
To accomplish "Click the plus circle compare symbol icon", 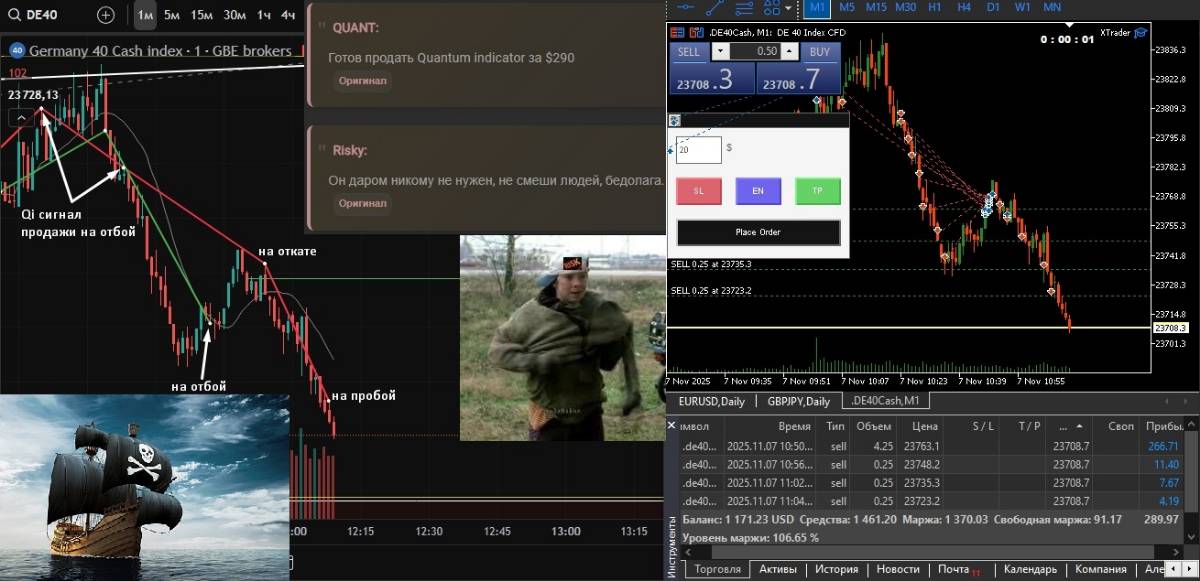I will [x=106, y=15].
